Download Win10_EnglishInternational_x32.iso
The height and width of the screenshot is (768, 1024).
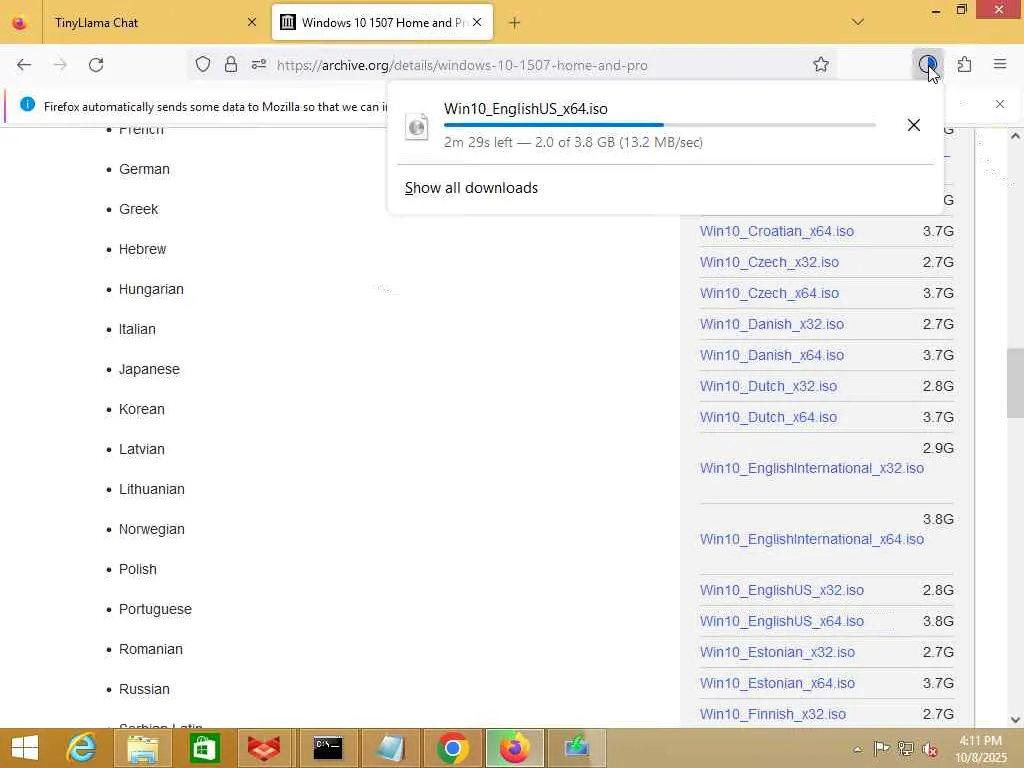click(x=812, y=468)
